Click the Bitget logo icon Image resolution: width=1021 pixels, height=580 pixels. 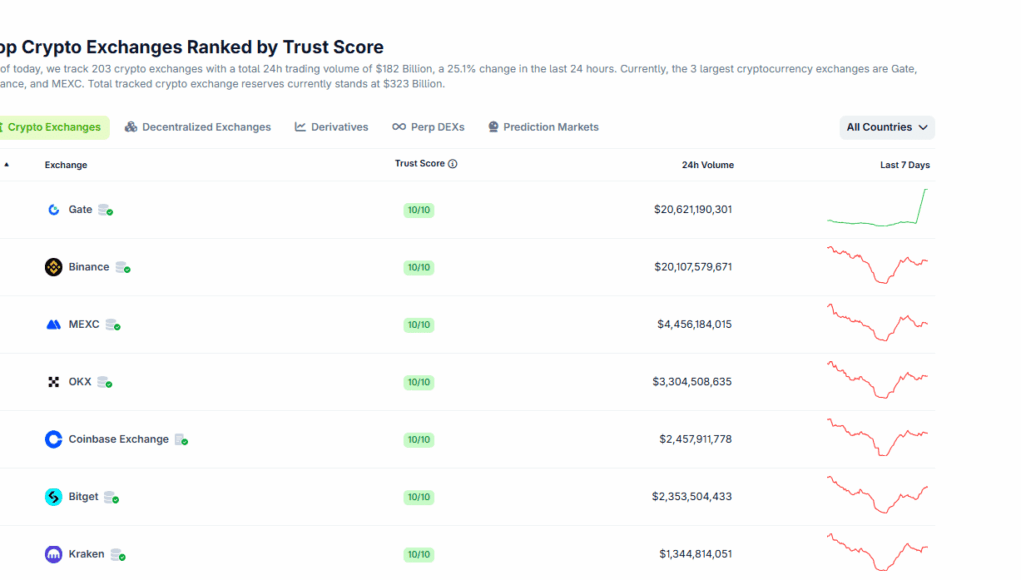pos(54,497)
